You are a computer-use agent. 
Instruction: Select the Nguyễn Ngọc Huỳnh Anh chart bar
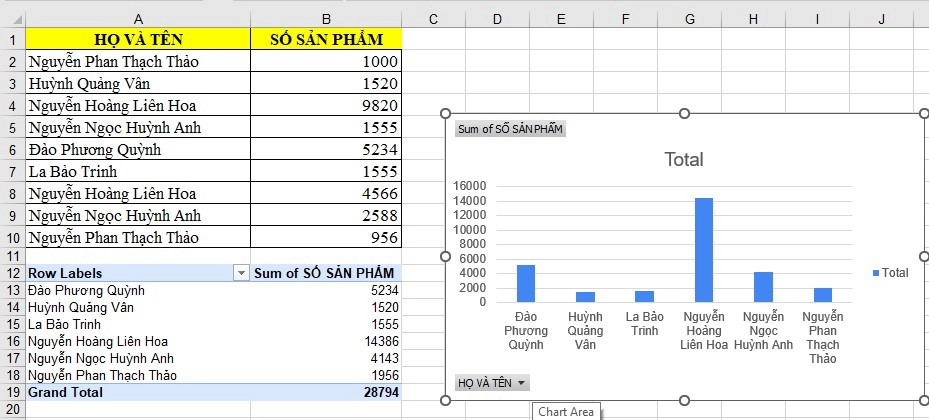point(763,287)
